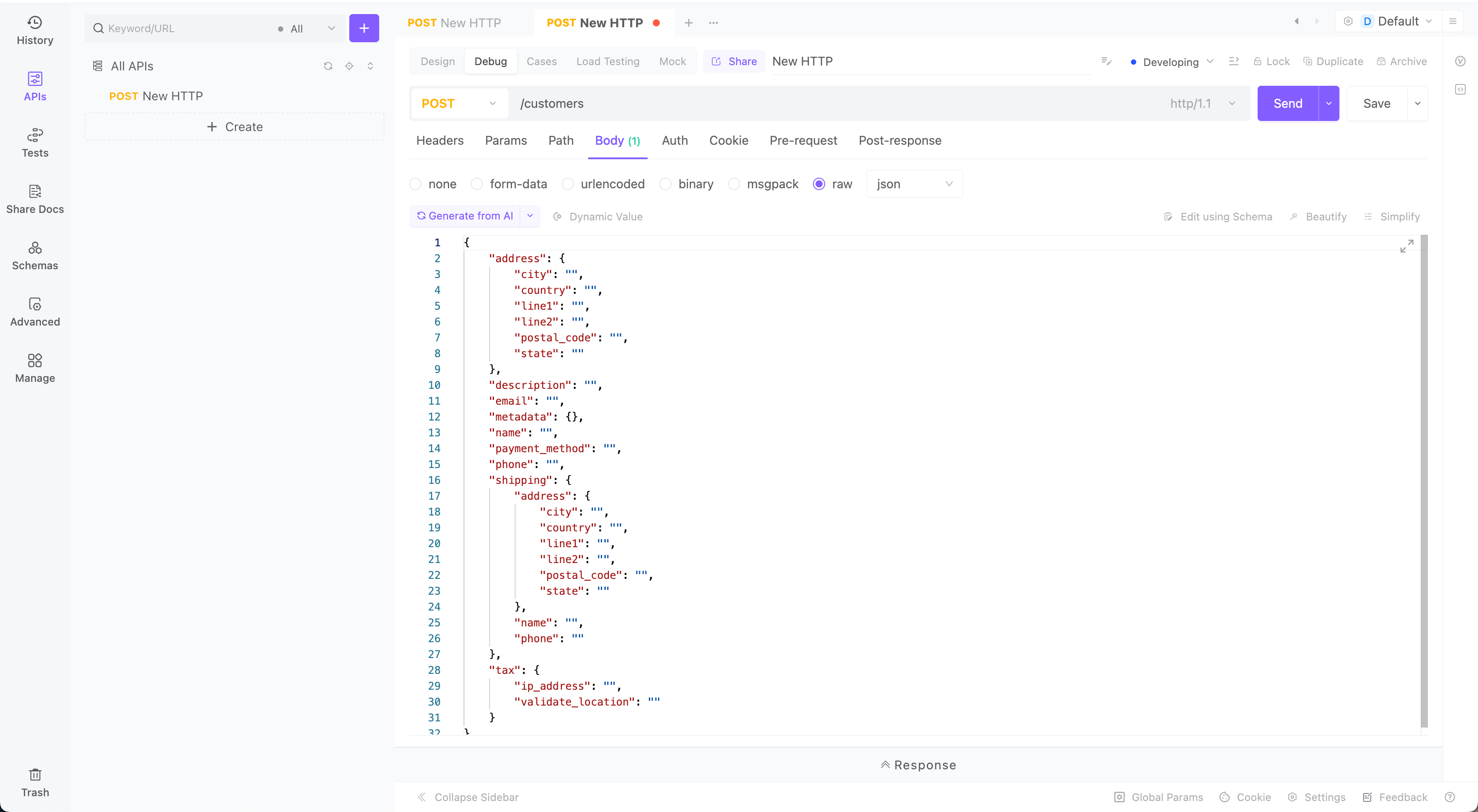Open the Pre-request tab
This screenshot has height=812, width=1478.
(803, 141)
